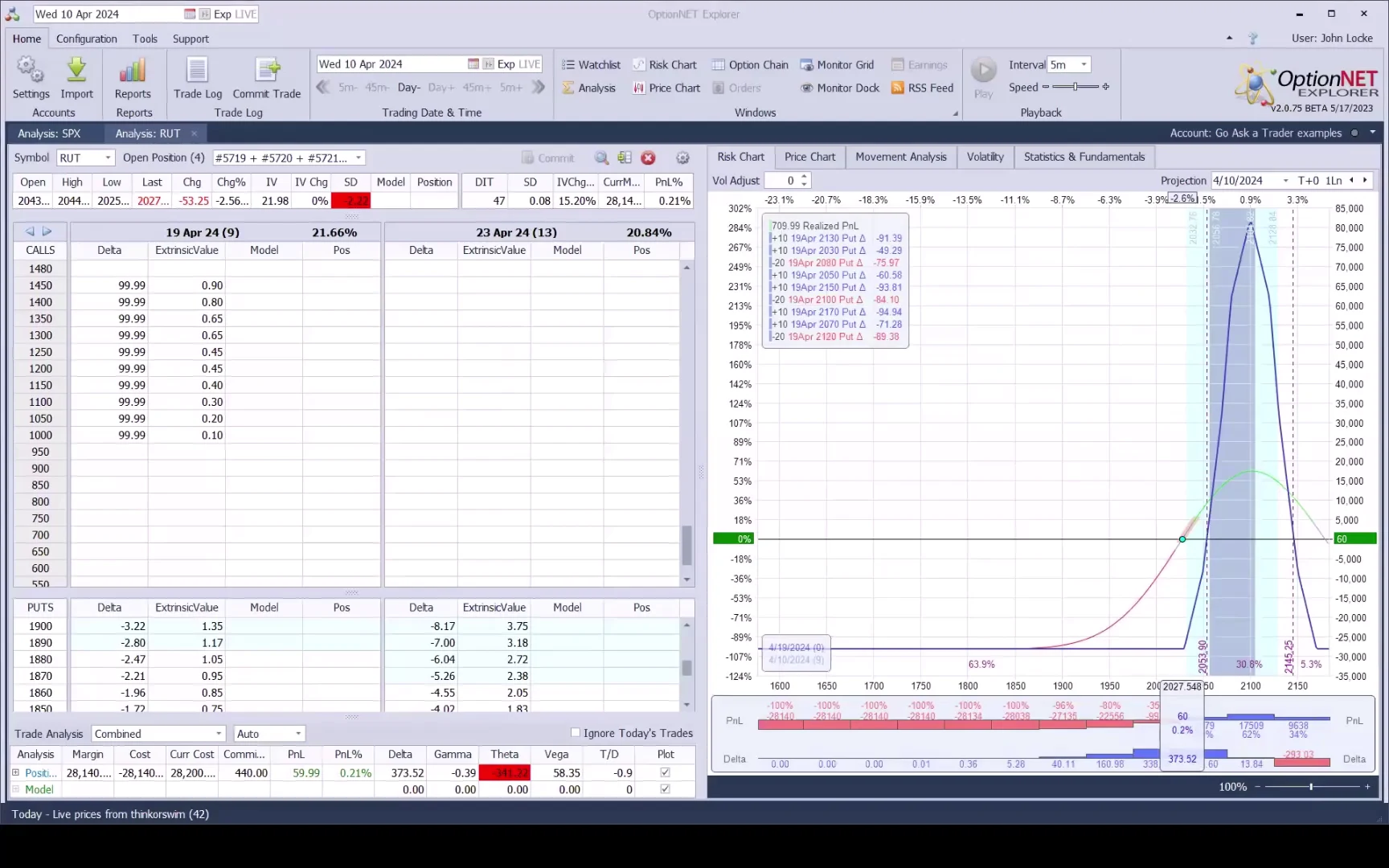
Task: Click the red delete icon in Analysis toolbar
Action: (648, 158)
